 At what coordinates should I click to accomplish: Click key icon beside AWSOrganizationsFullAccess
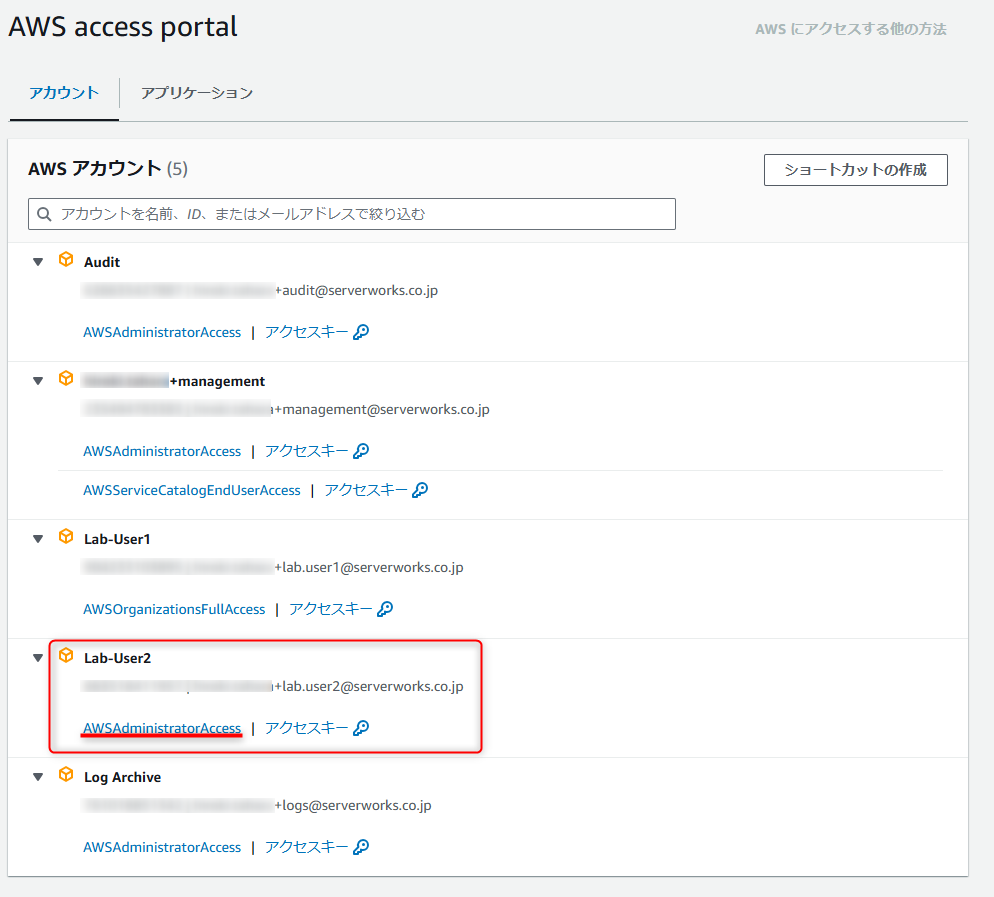385,609
